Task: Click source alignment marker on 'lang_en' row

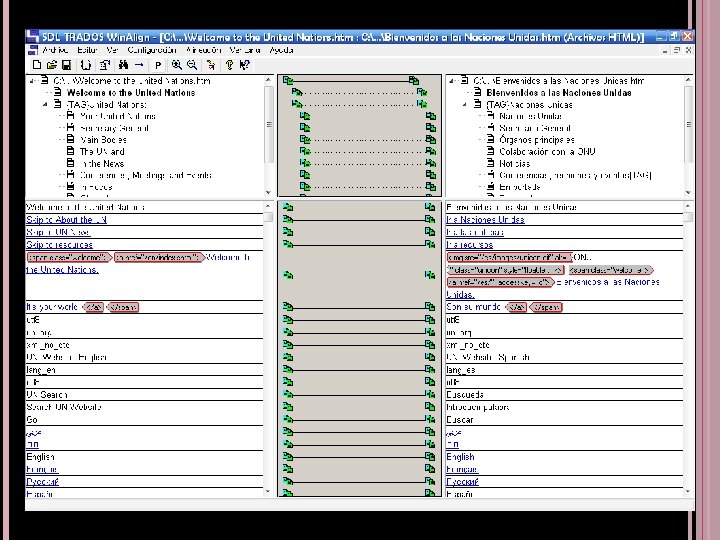Action: (x=288, y=369)
